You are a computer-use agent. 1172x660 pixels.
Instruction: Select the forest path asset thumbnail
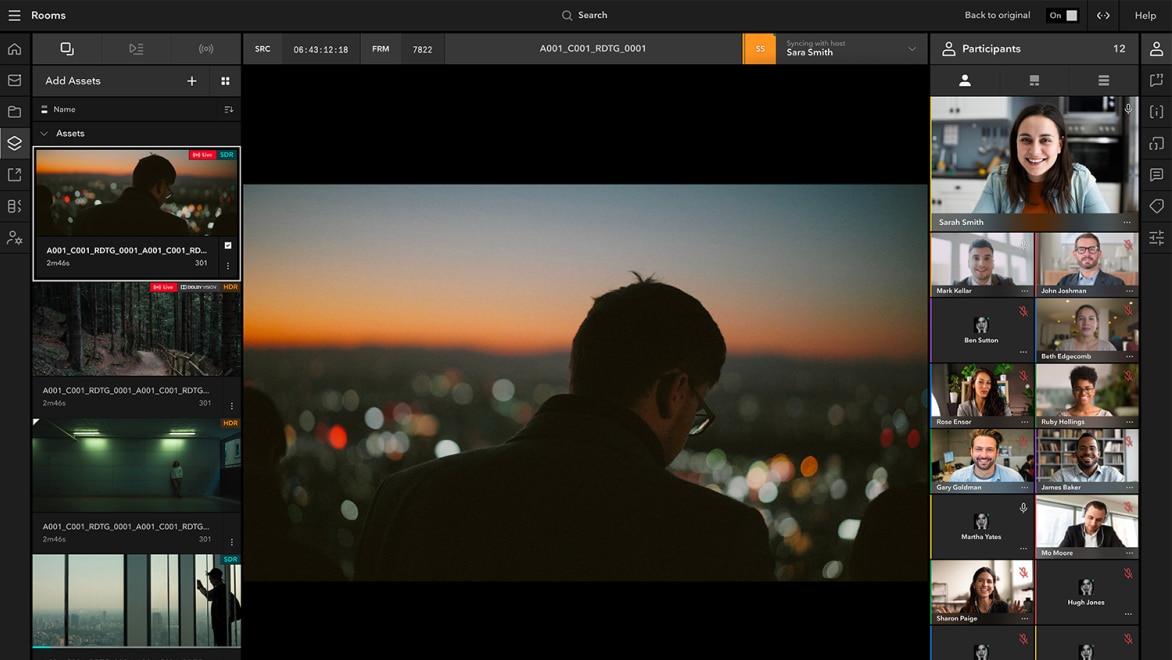[136, 329]
